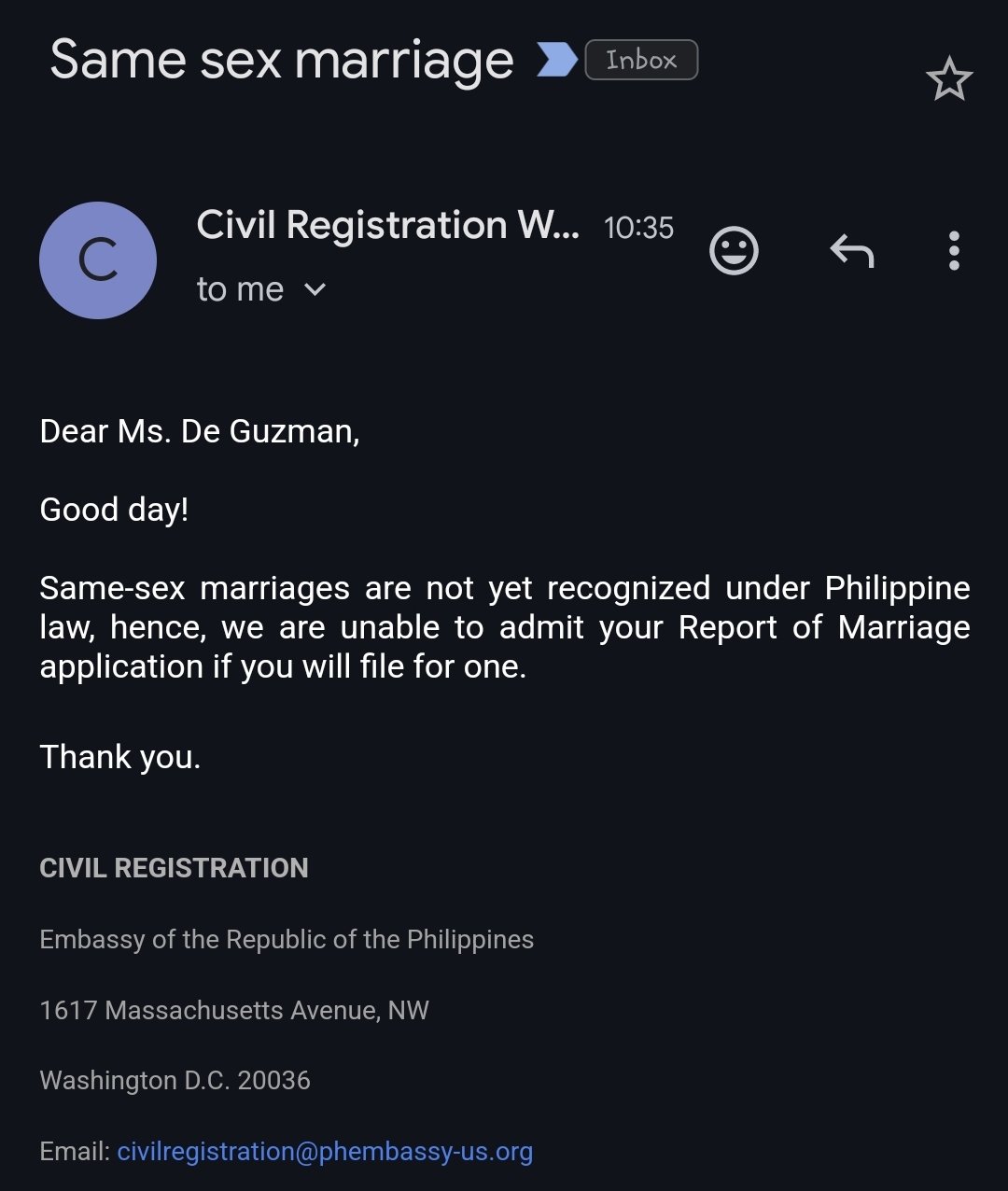Image resolution: width=1008 pixels, height=1191 pixels.
Task: Star the Same sex marriage email
Action: 949,79
